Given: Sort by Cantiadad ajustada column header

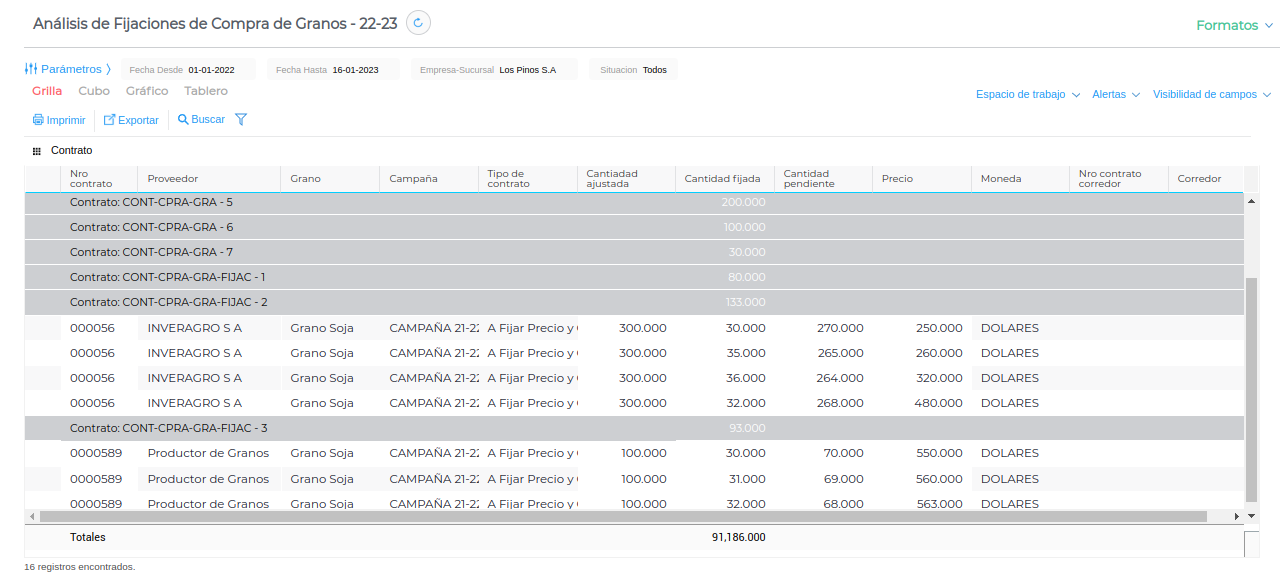Looking at the screenshot, I should 627,179.
